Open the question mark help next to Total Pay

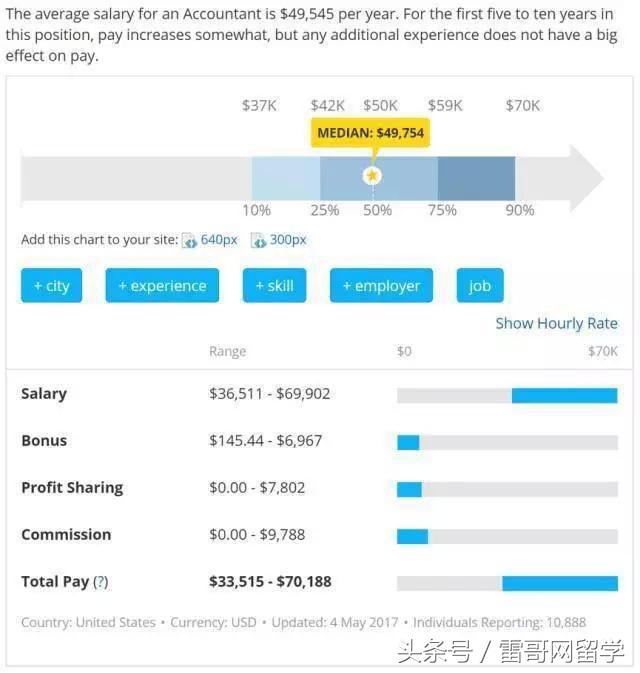(100, 582)
